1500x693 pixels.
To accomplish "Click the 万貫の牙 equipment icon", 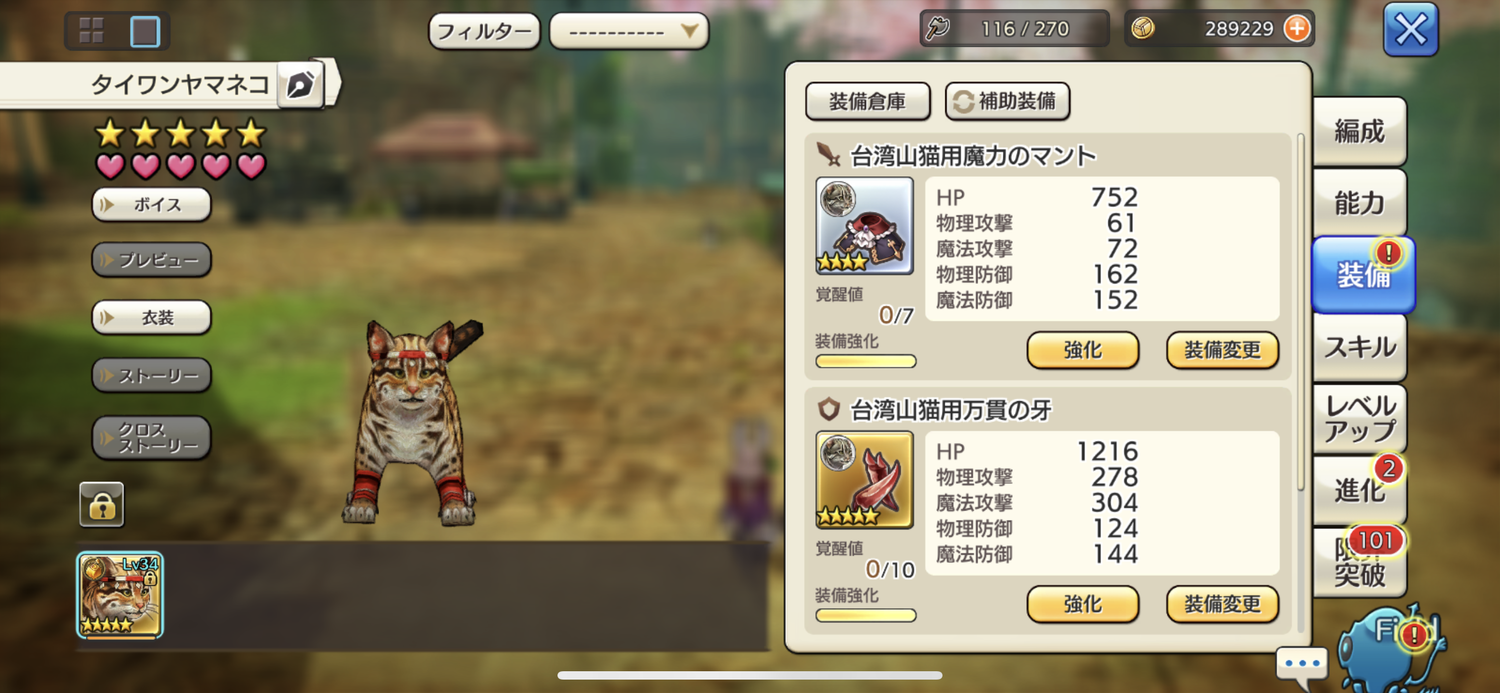I will tap(865, 480).
